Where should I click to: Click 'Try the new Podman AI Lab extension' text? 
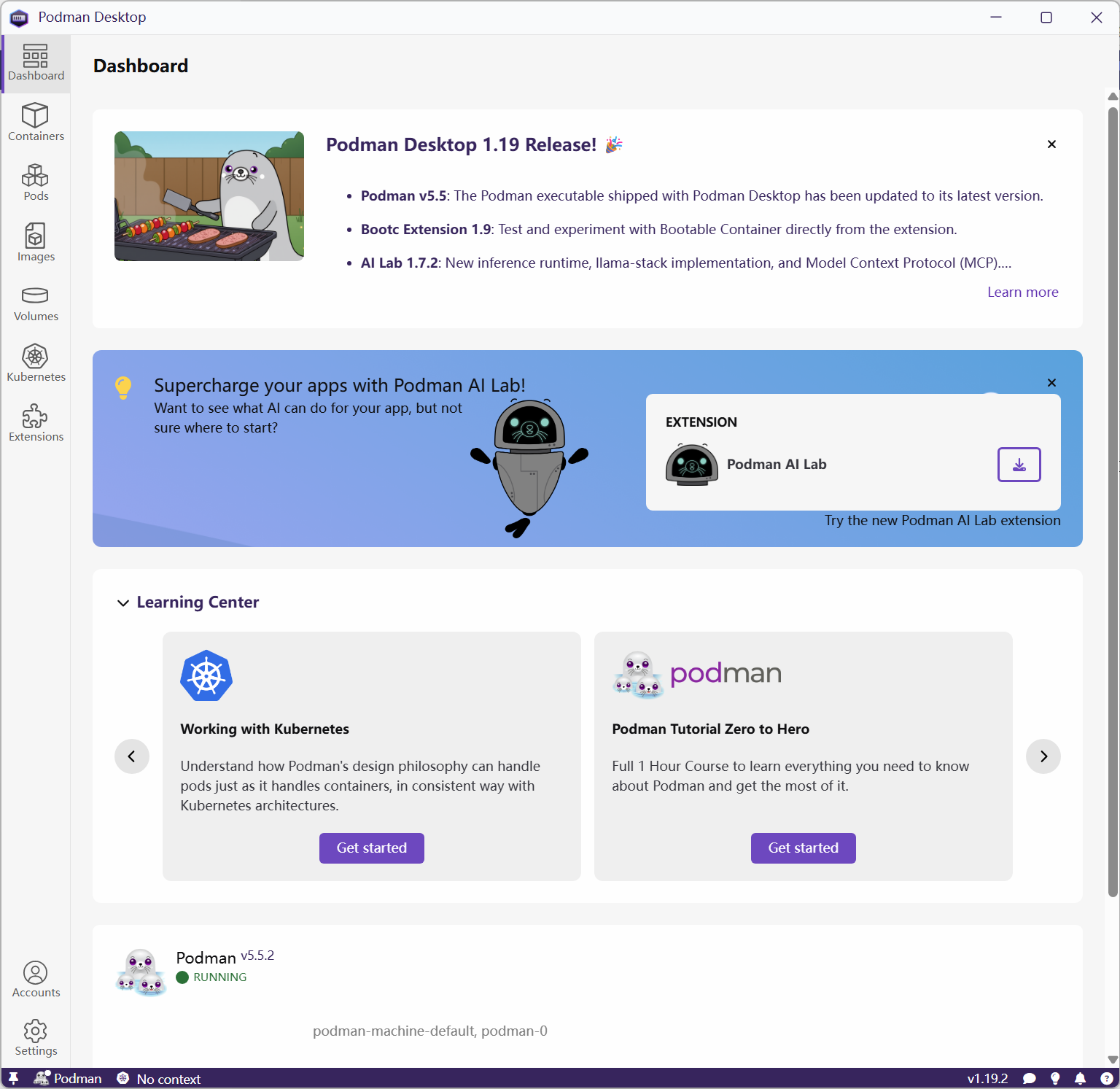(x=943, y=521)
